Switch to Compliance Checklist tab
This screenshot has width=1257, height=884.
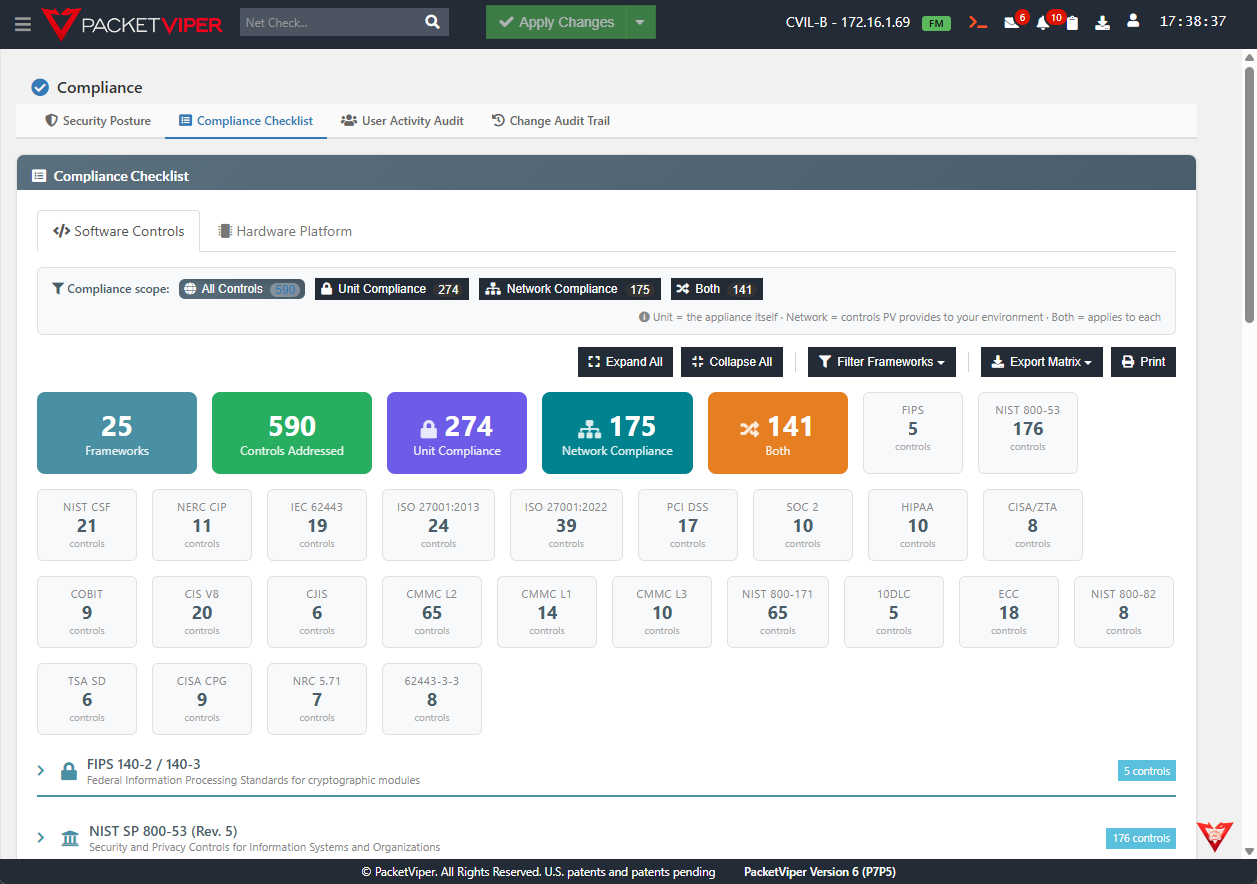(246, 121)
